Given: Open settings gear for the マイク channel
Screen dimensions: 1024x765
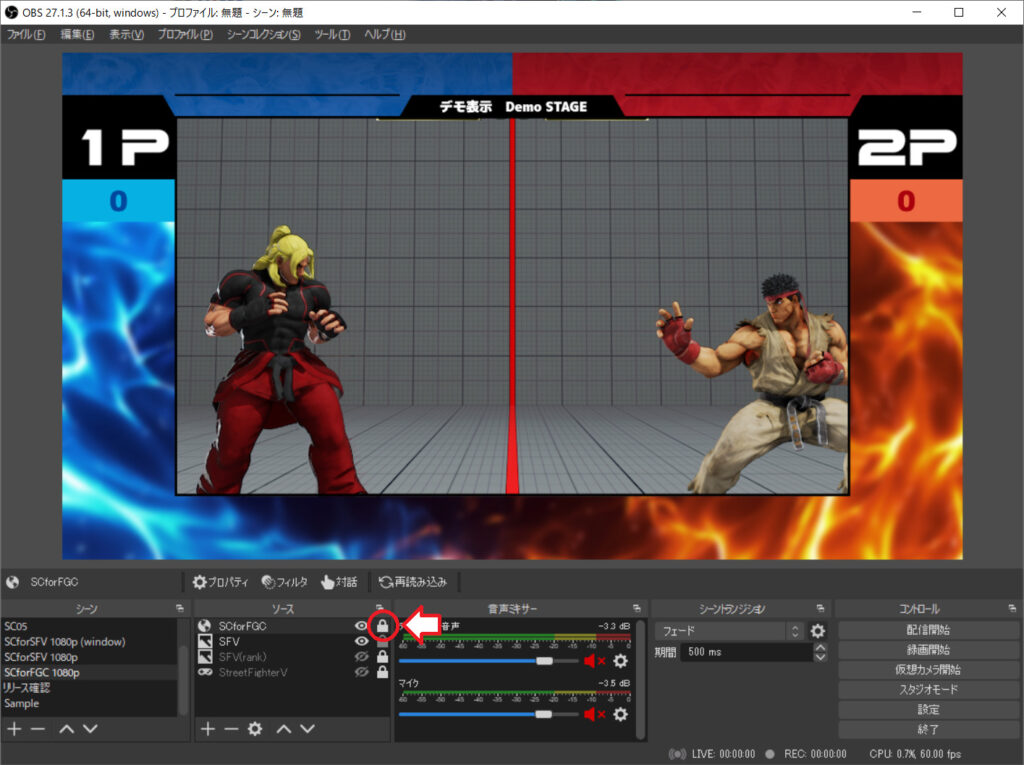Looking at the screenshot, I should 620,715.
